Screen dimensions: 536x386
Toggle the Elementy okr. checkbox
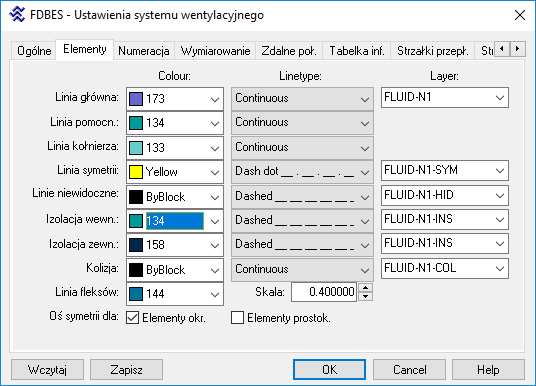point(133,318)
